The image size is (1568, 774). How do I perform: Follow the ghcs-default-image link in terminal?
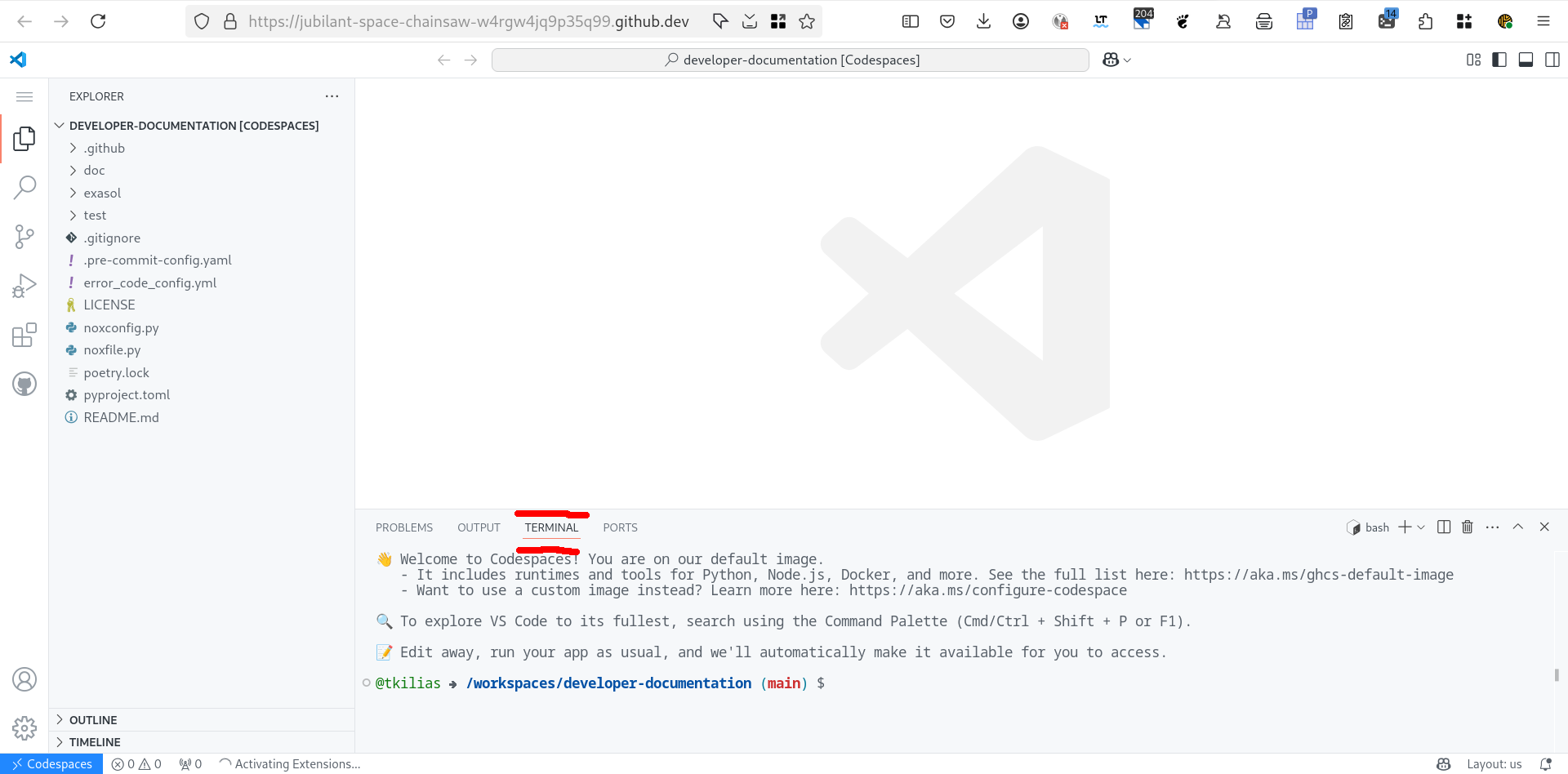[1319, 575]
